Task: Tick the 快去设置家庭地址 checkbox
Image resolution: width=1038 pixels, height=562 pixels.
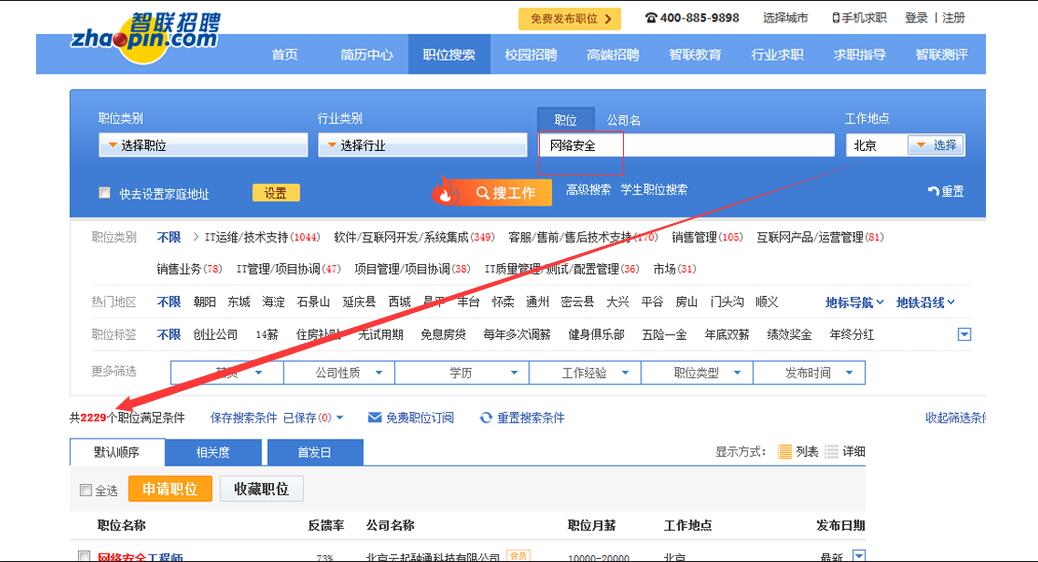Action: point(104,193)
